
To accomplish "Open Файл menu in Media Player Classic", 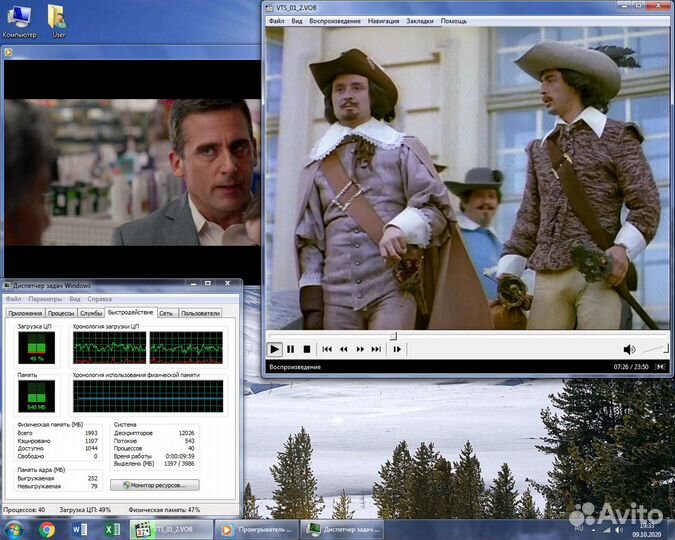I will [276, 21].
